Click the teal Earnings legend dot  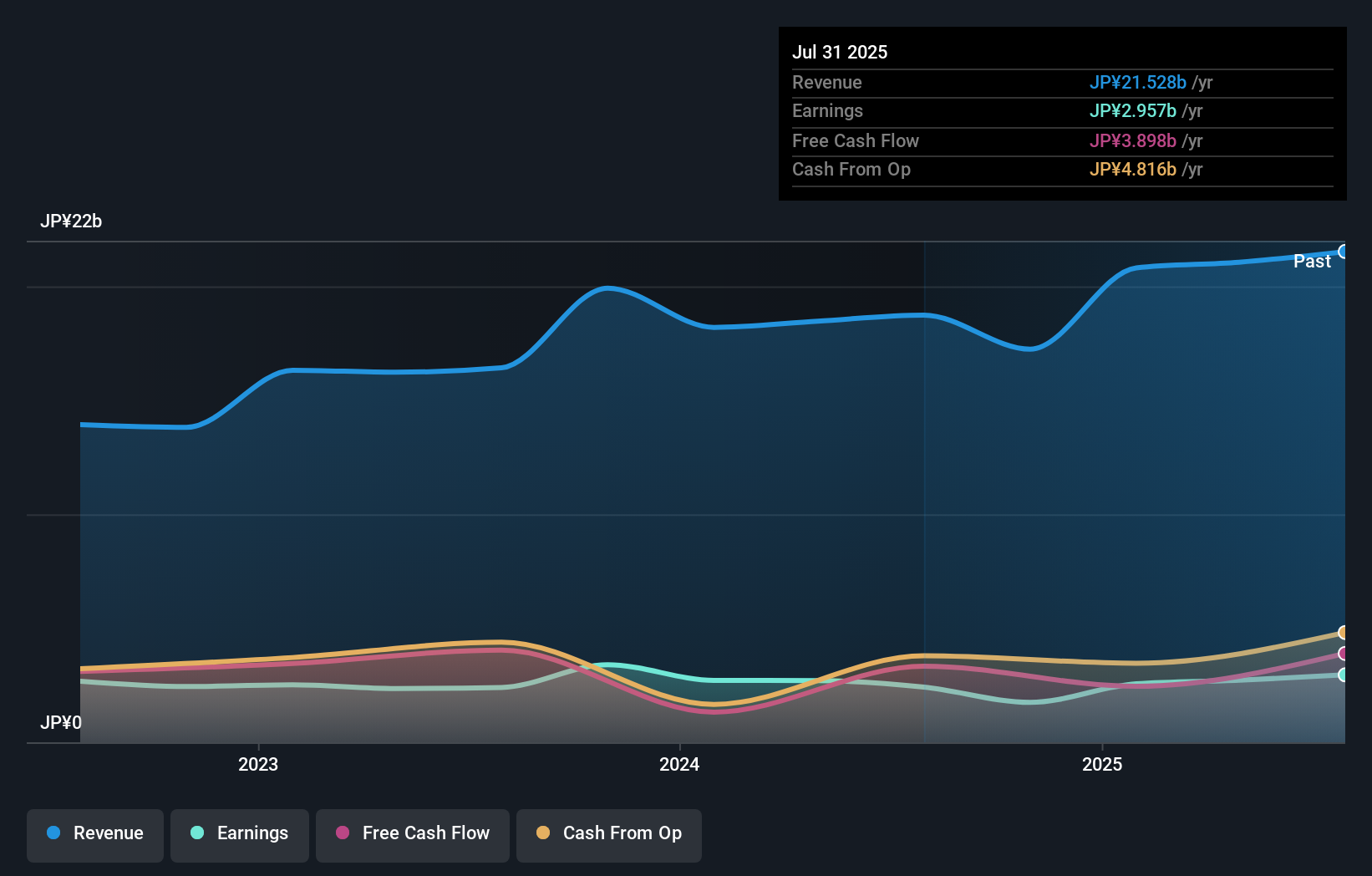tap(197, 833)
